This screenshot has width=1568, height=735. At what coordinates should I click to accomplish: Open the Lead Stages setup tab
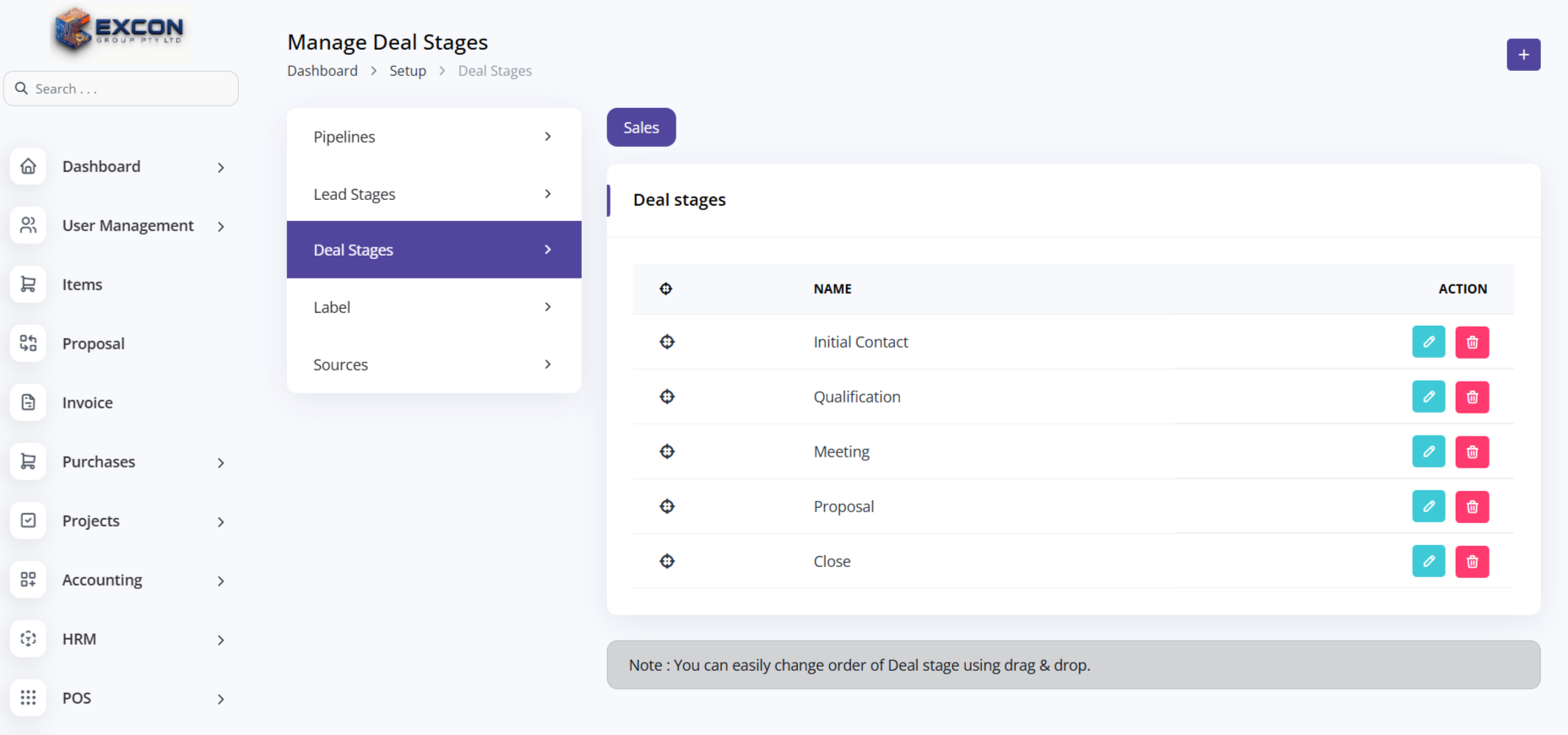tap(433, 194)
